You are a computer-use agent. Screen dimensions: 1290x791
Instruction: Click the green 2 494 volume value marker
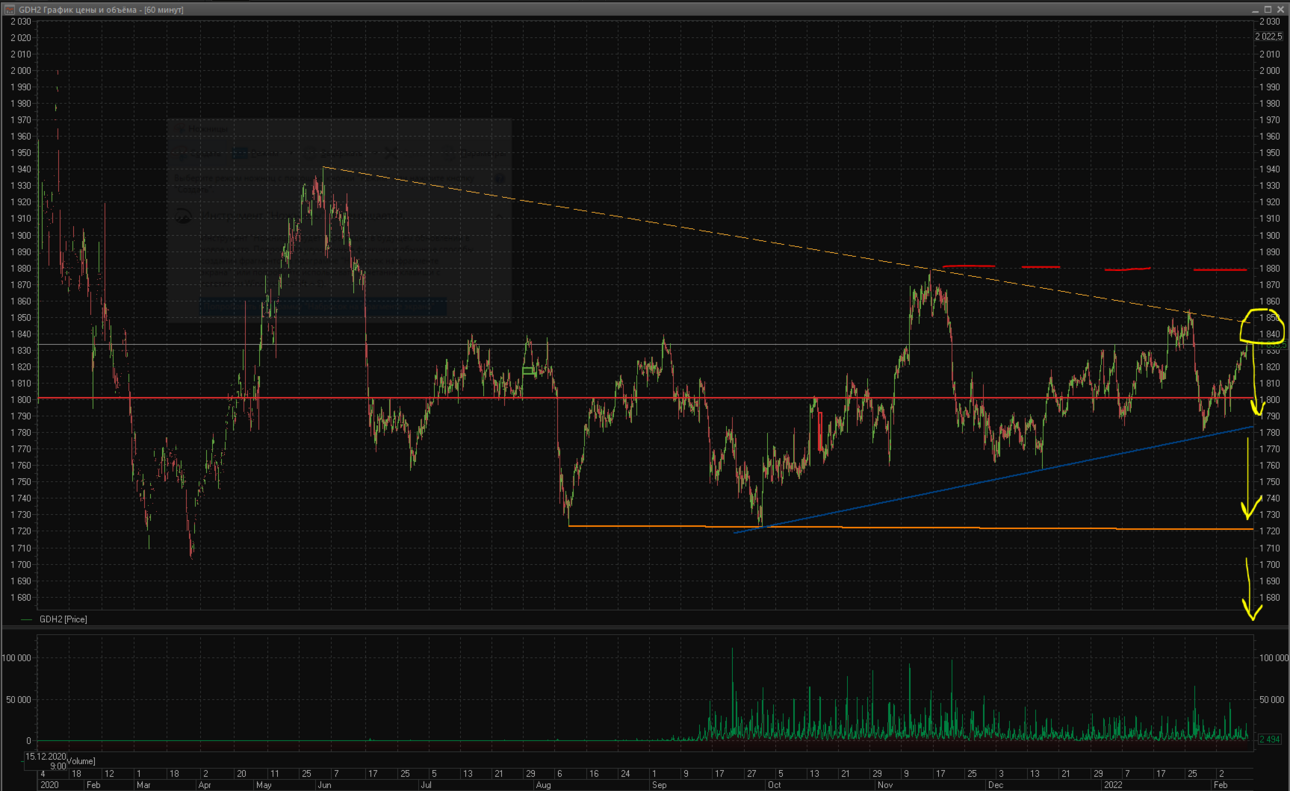[x=1268, y=739]
